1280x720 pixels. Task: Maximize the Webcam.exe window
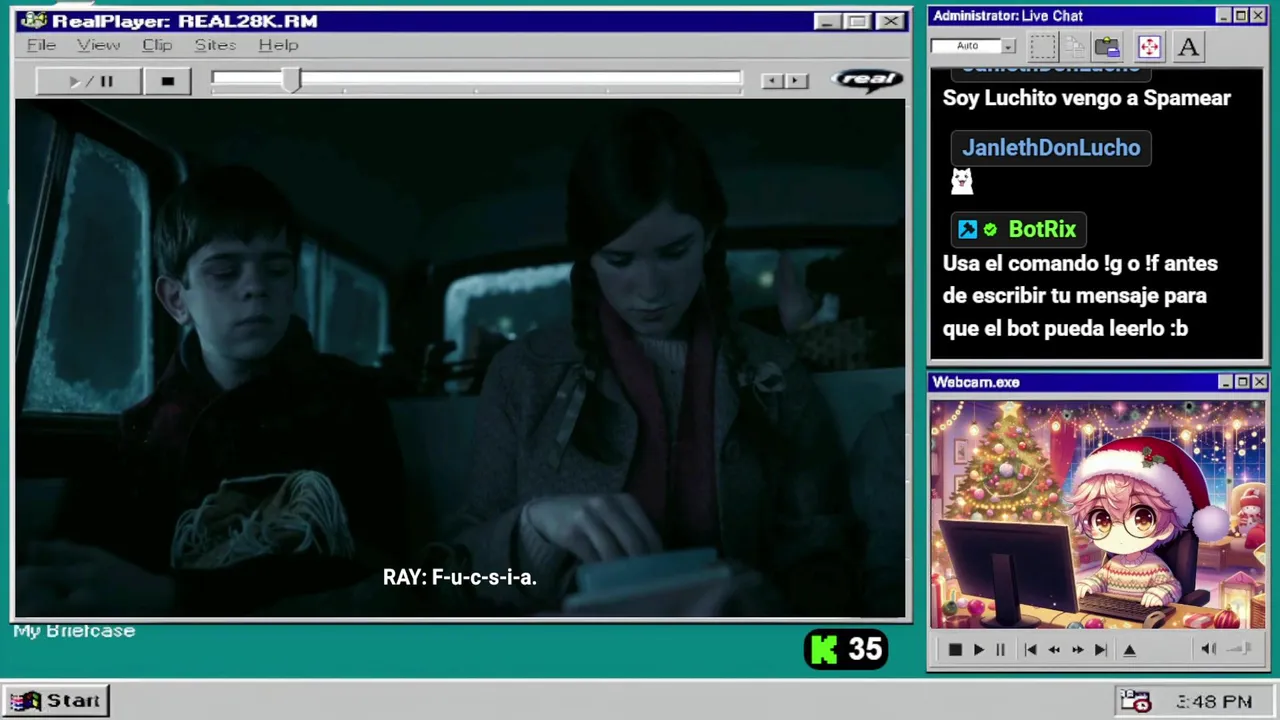tap(1242, 382)
